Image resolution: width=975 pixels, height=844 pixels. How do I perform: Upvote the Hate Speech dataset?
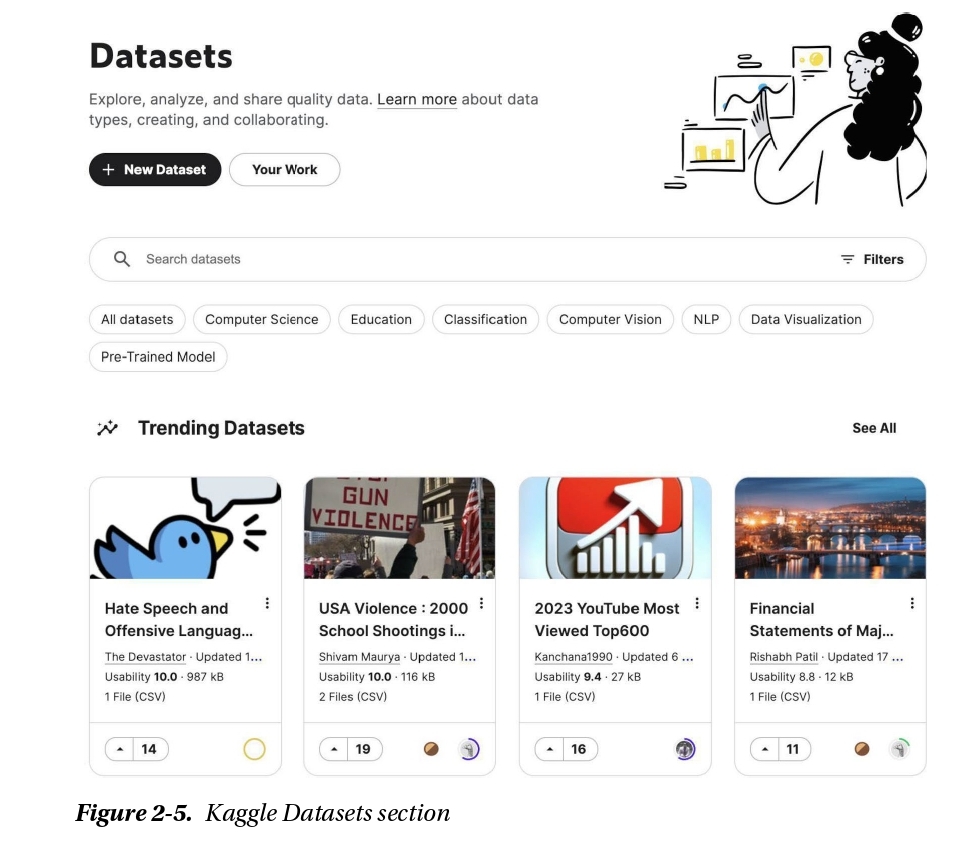(x=120, y=749)
